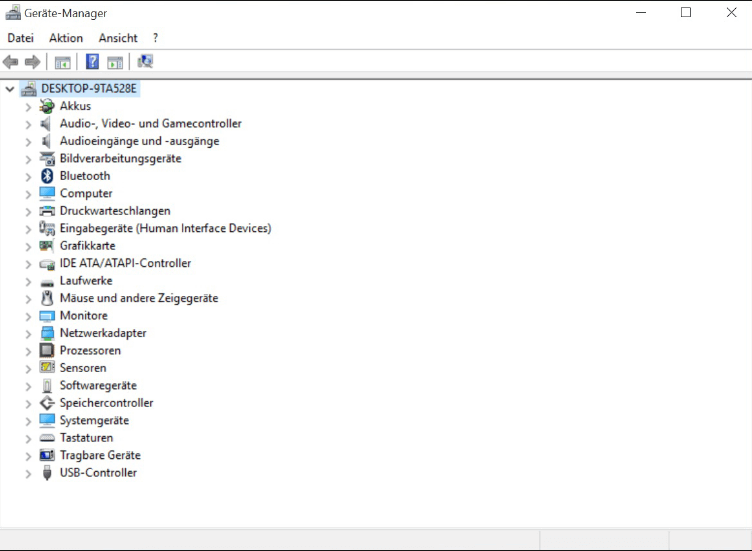Select the DESKTOP-9TA528E computer name
The image size is (752, 551).
click(89, 89)
